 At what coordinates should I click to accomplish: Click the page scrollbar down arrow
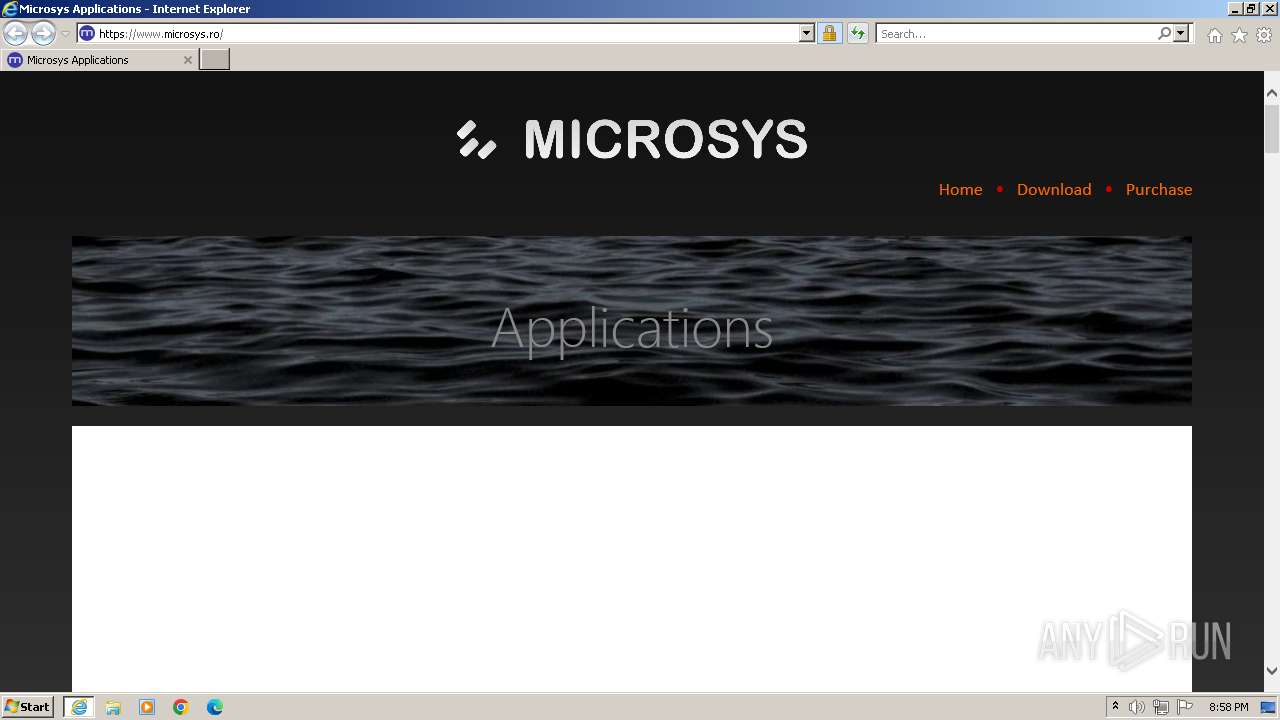point(1272,671)
